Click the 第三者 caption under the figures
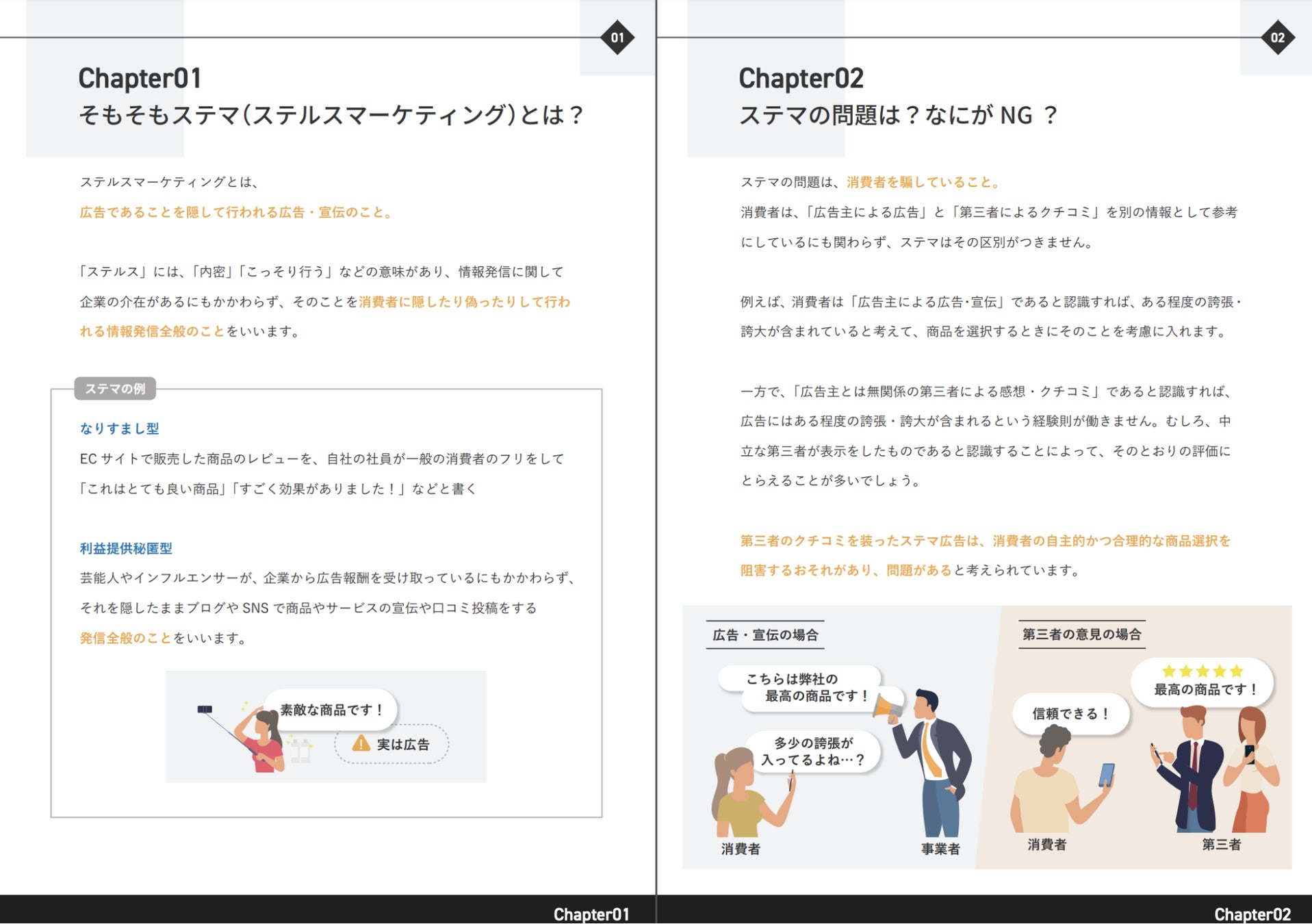 click(x=1222, y=845)
